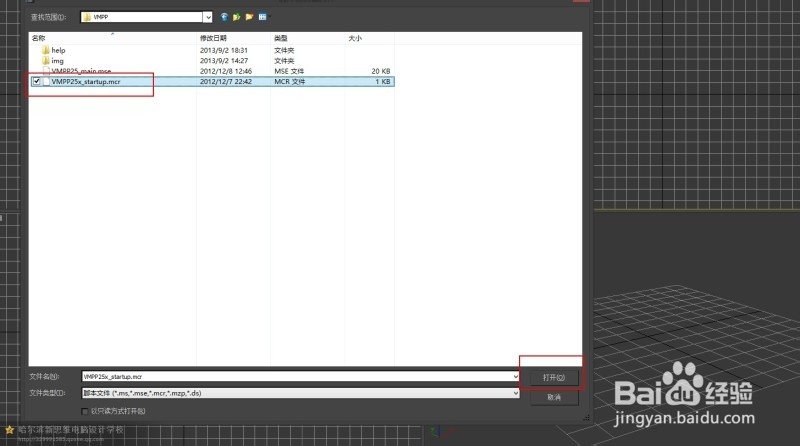800x446 pixels.
Task: Click the 1 KB size cell
Action: pos(383,82)
